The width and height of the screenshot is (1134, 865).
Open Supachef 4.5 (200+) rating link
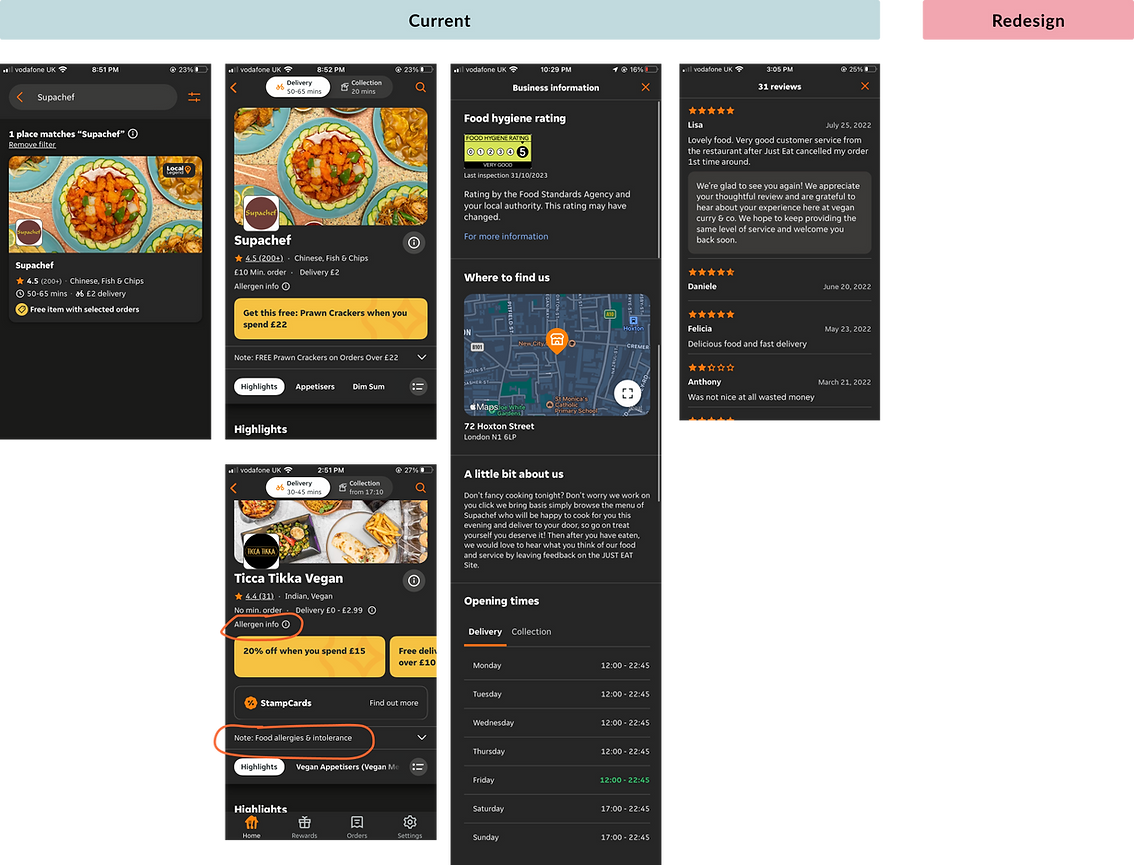(263, 258)
